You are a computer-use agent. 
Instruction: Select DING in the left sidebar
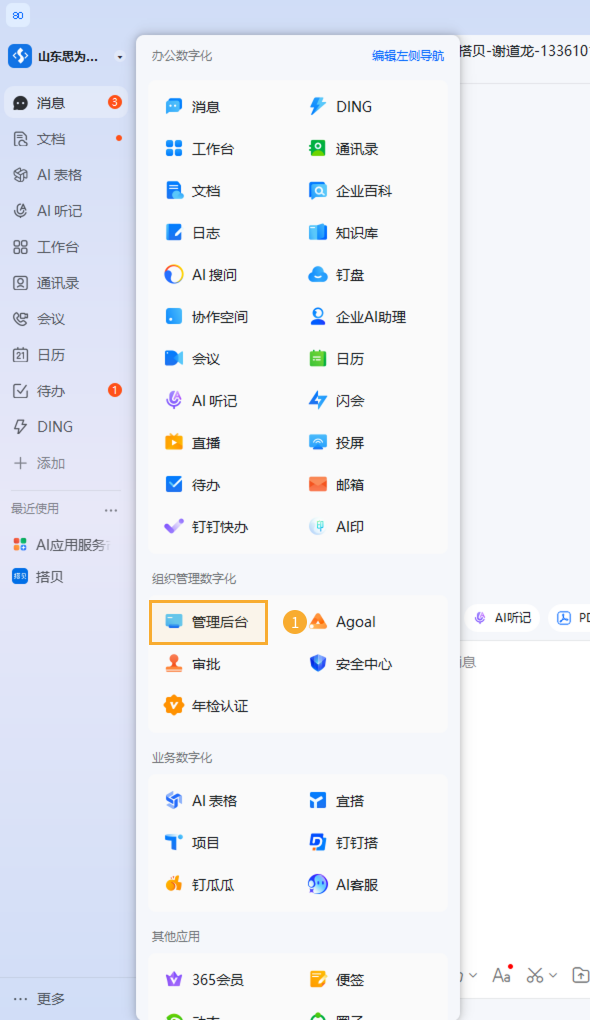coord(66,427)
